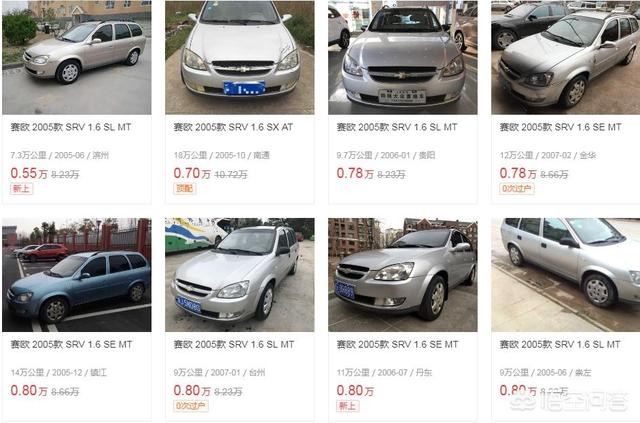Click the 0次过户 tag on the 金华 listing
This screenshot has width=640, height=423.
pyautogui.click(x=517, y=189)
